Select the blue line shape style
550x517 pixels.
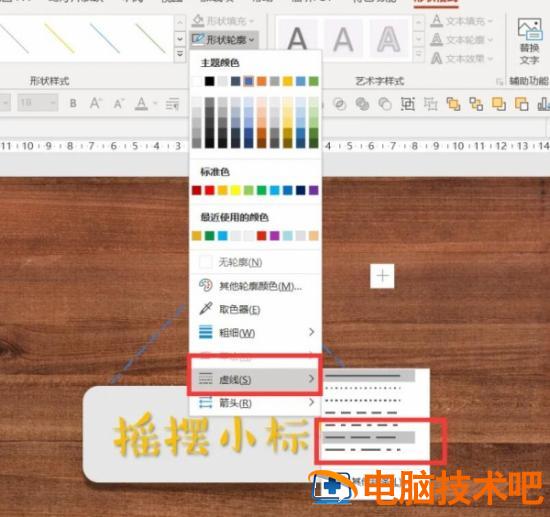tap(105, 38)
